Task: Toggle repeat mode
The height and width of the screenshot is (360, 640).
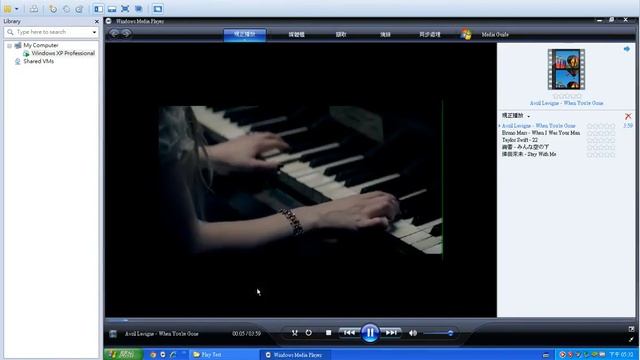Action: [x=309, y=333]
